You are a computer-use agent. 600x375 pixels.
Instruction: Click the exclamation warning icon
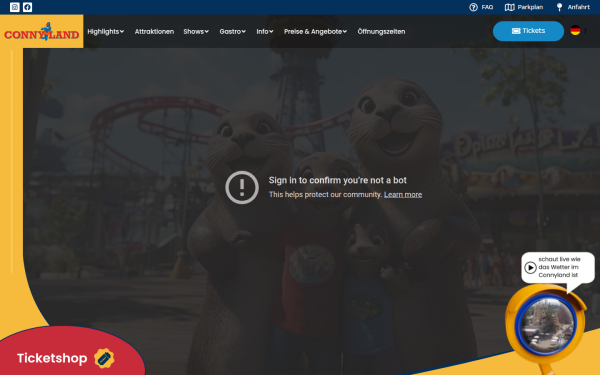coord(242,188)
